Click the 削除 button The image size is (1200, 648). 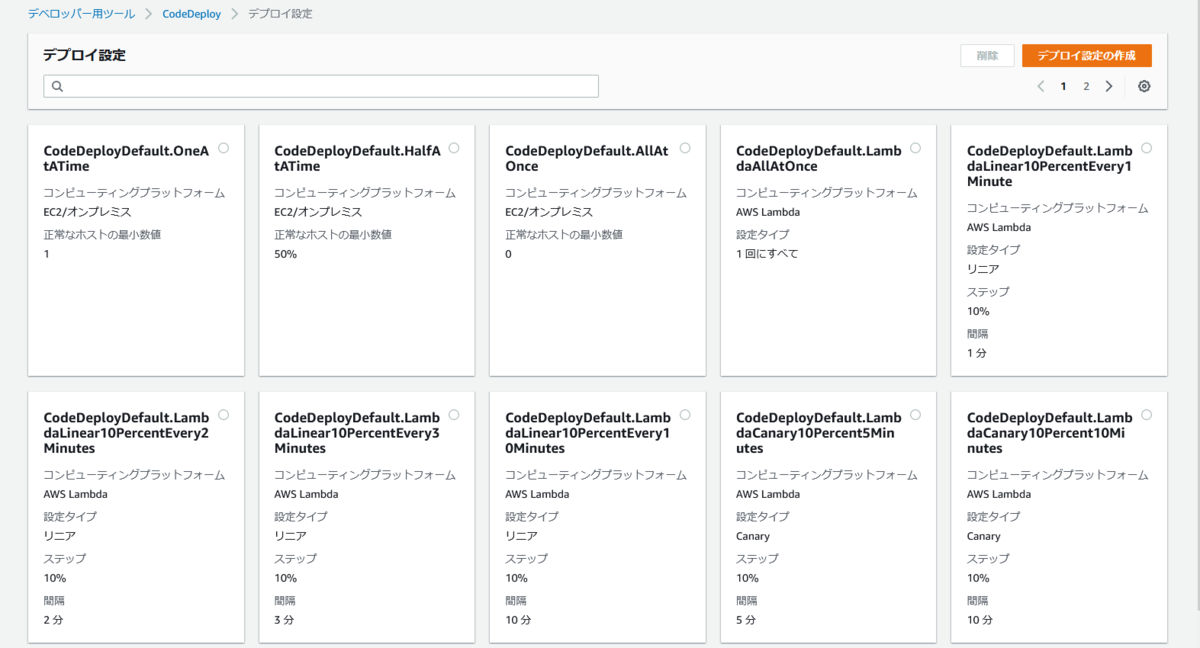(x=988, y=56)
